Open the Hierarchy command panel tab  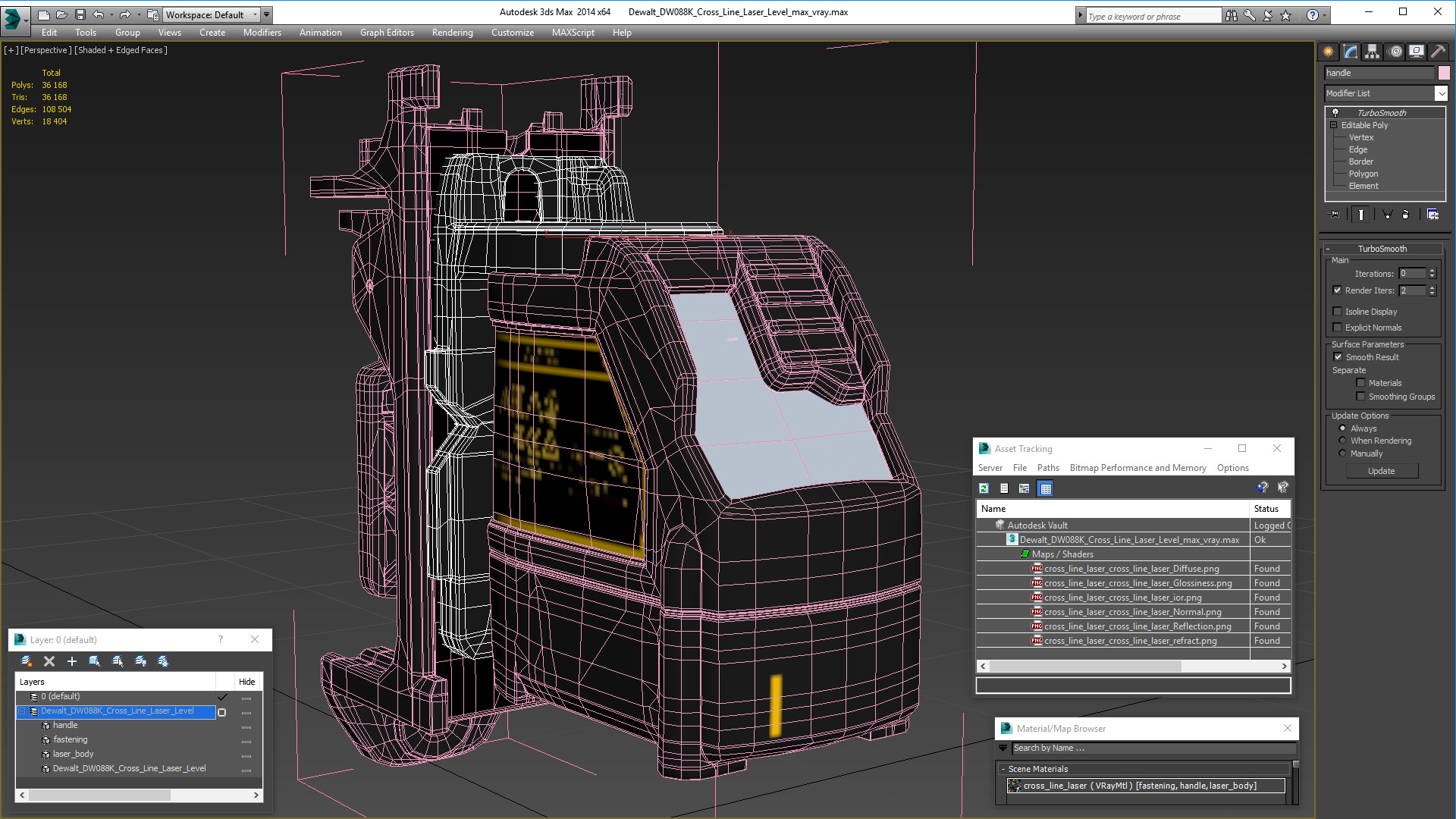(1373, 52)
